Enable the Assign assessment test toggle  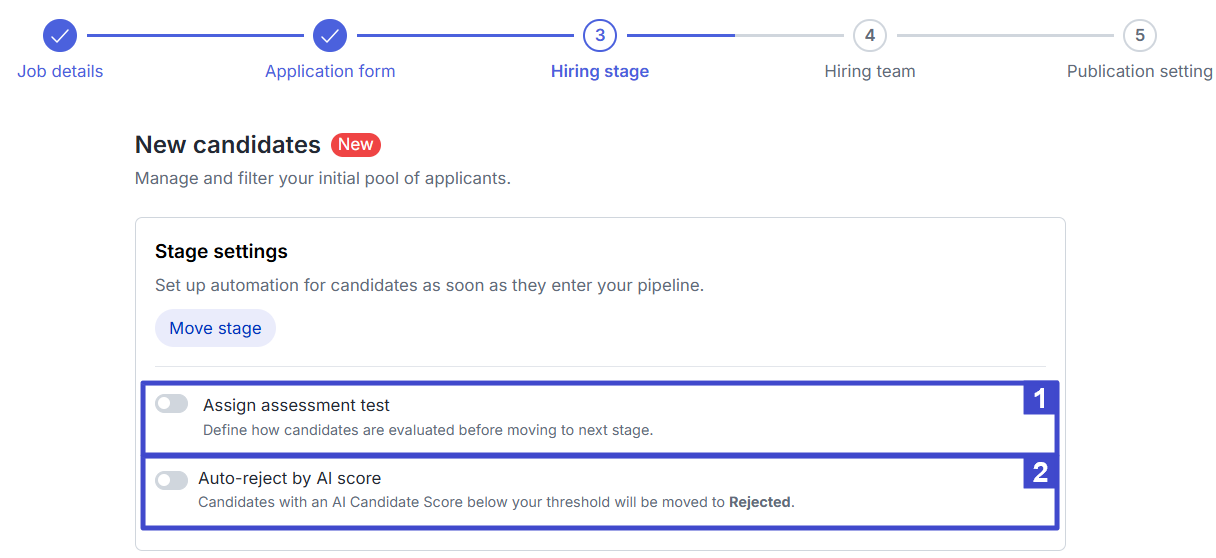coord(172,404)
